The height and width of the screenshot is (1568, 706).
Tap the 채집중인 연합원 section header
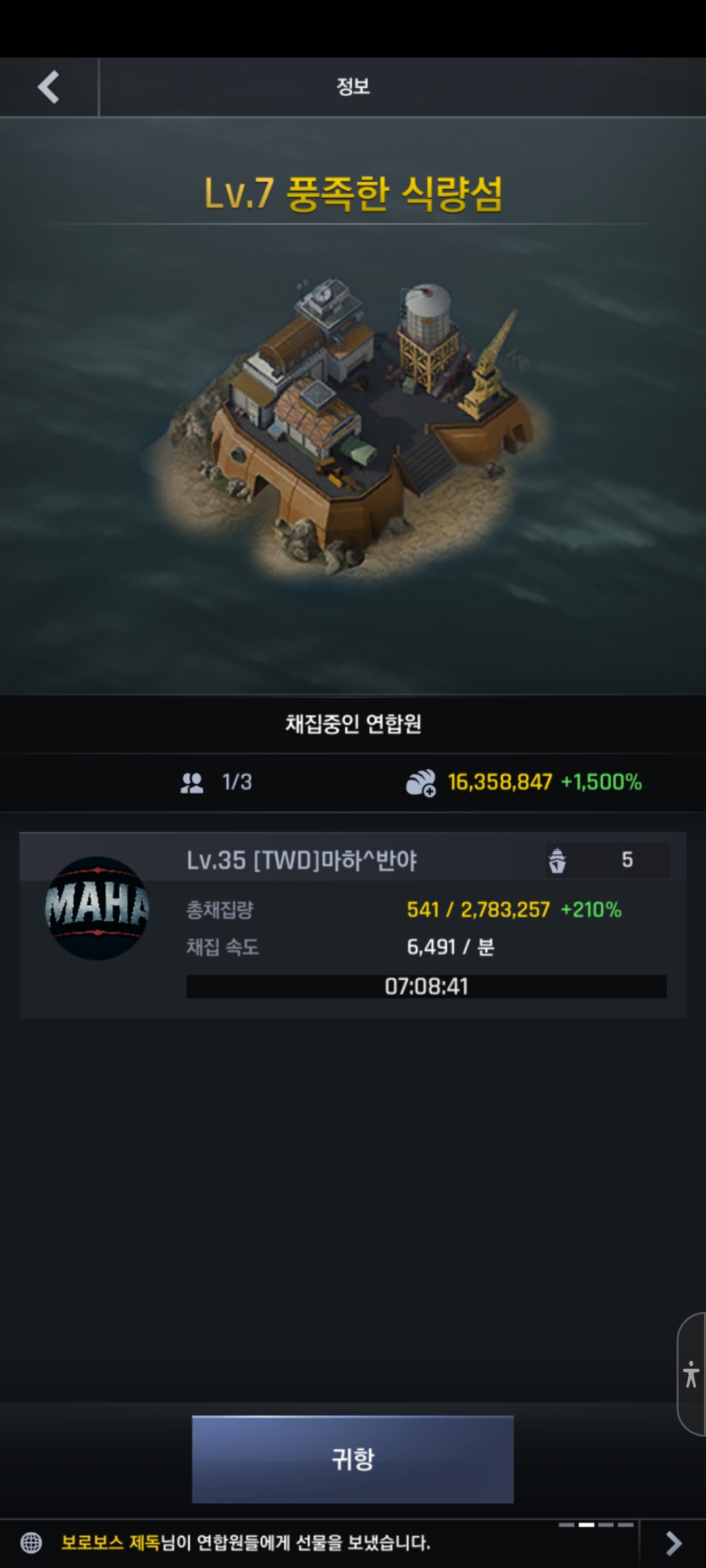point(353,724)
